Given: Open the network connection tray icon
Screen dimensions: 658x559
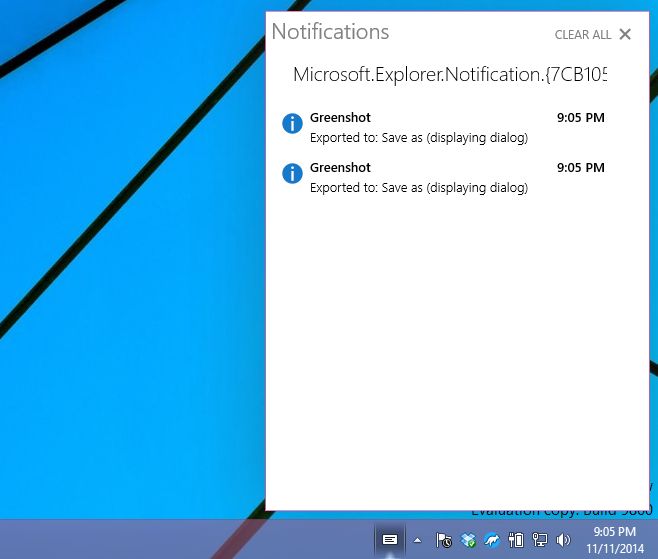Looking at the screenshot, I should (540, 541).
